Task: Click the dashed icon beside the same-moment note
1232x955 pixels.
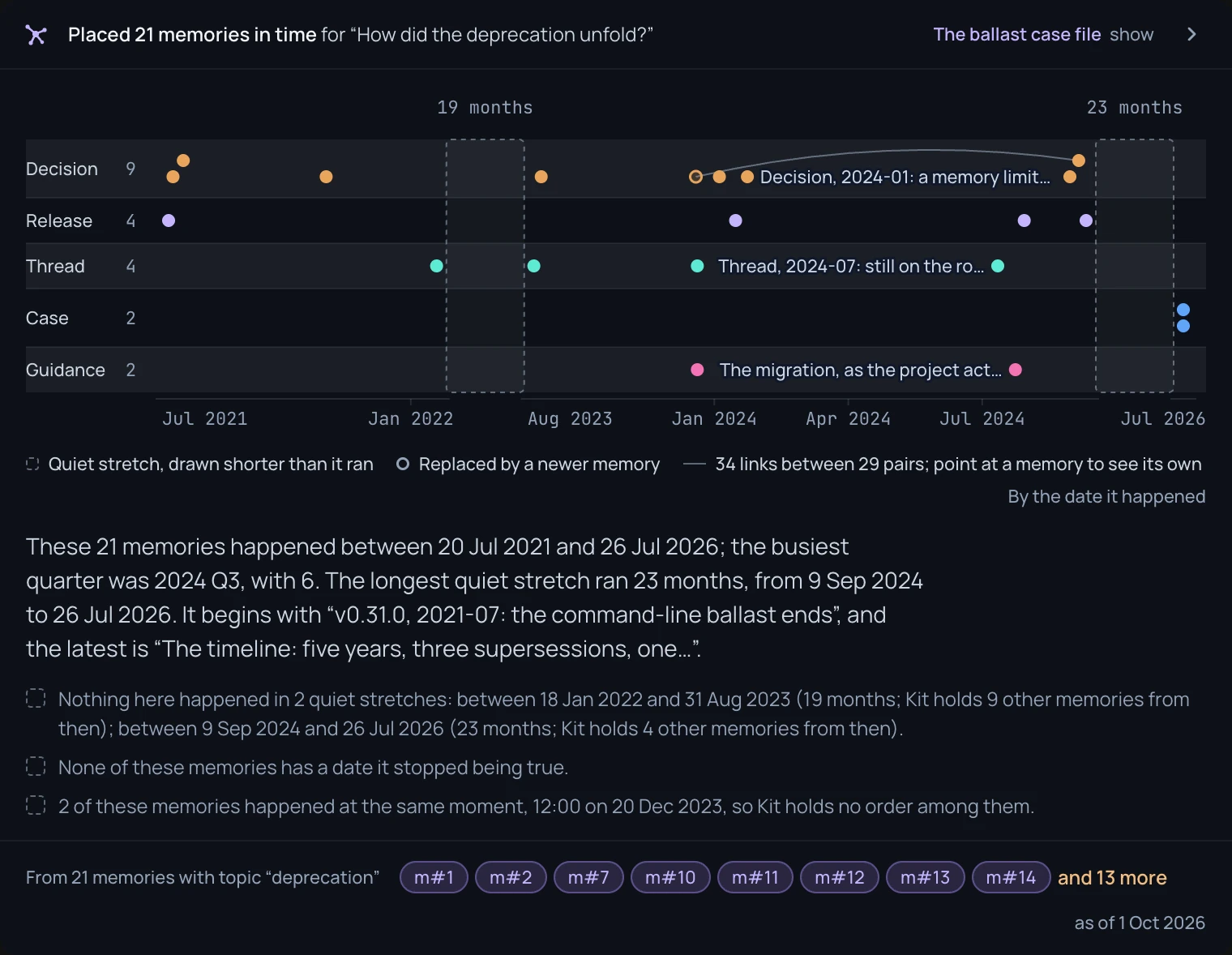Action: tap(36, 806)
